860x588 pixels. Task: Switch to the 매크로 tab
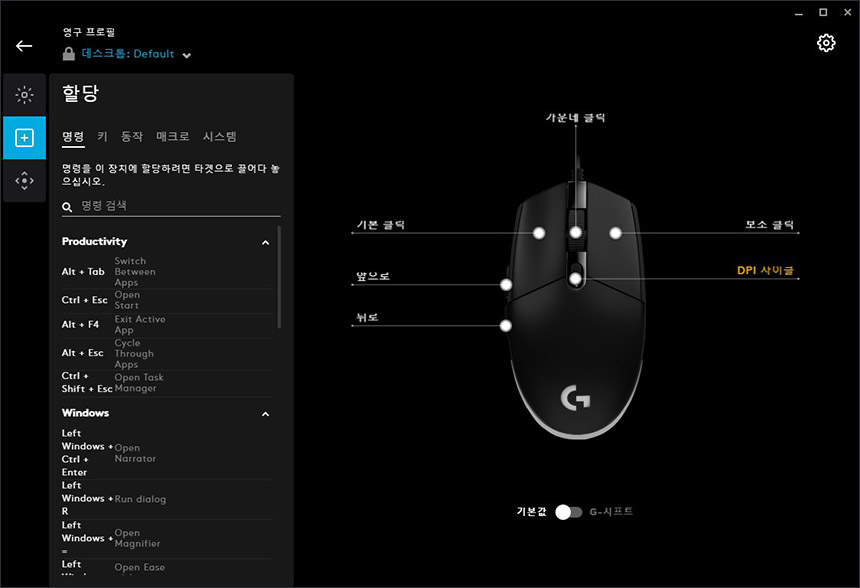(x=173, y=137)
